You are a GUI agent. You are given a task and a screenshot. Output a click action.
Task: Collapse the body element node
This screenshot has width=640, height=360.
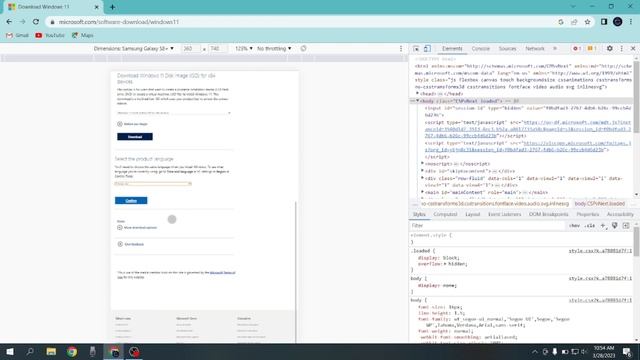tap(418, 101)
